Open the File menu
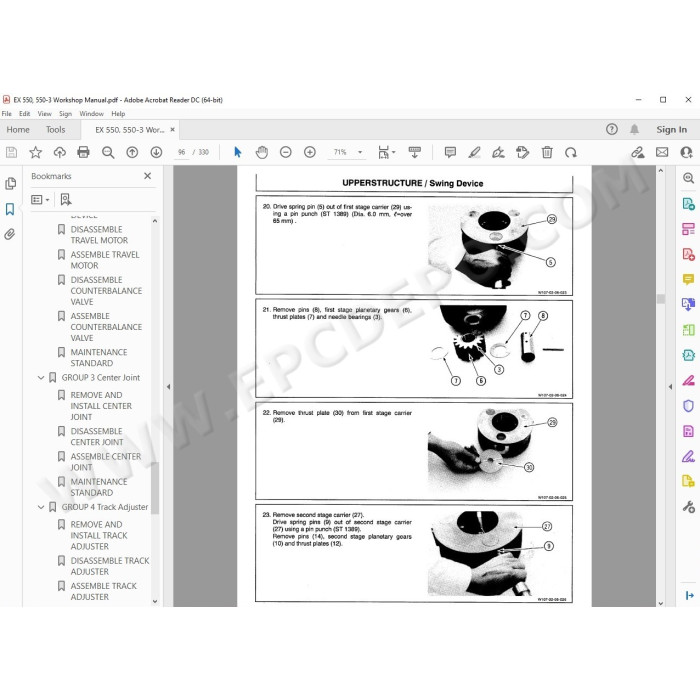Screen dimensions: 700x700 (7, 114)
